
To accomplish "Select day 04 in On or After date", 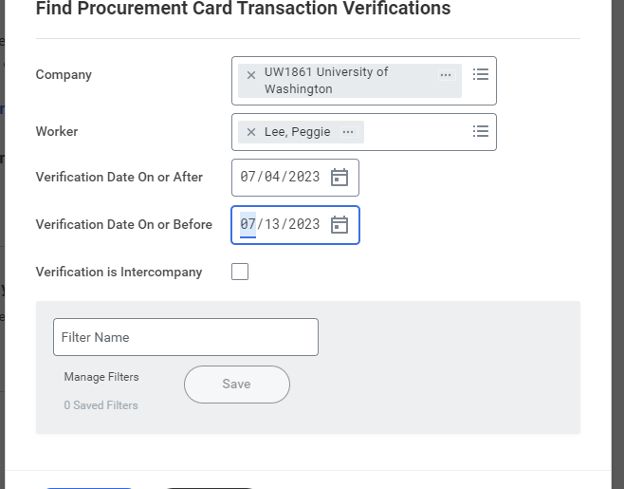I will coord(272,177).
